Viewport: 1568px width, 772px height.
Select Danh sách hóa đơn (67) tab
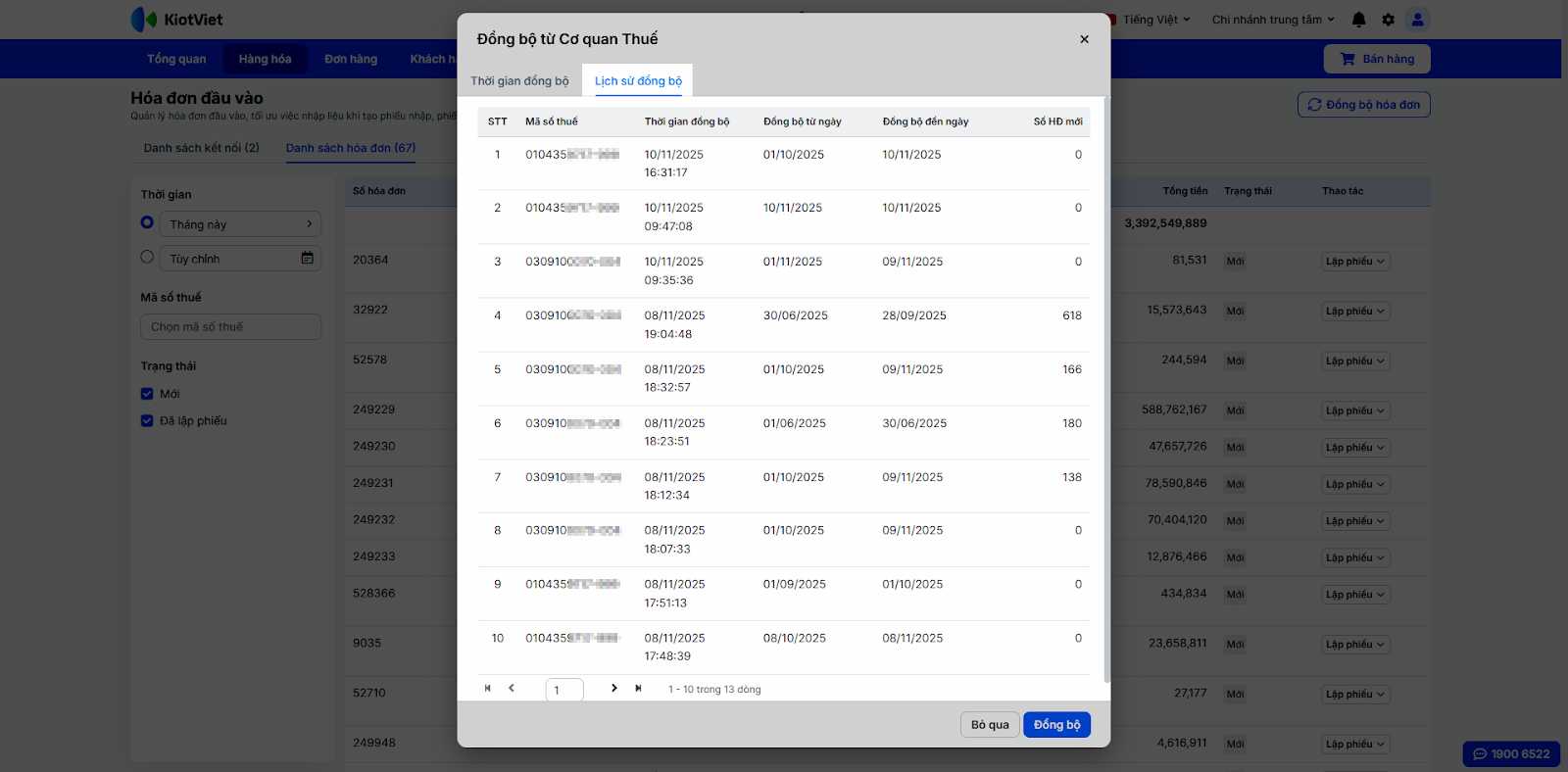pos(351,148)
